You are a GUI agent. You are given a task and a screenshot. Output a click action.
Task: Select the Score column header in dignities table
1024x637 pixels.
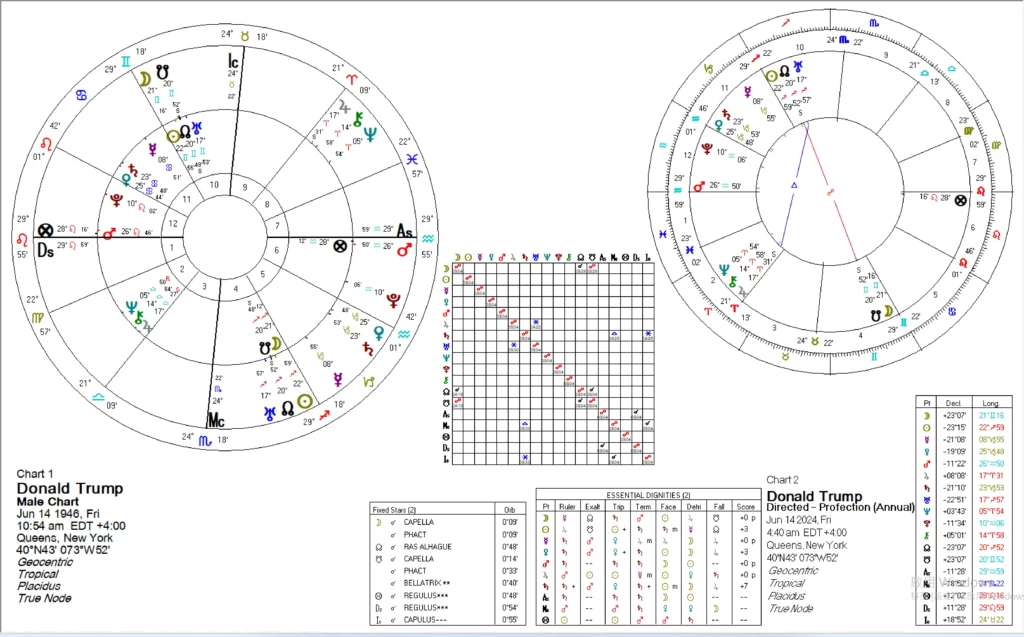pos(744,506)
